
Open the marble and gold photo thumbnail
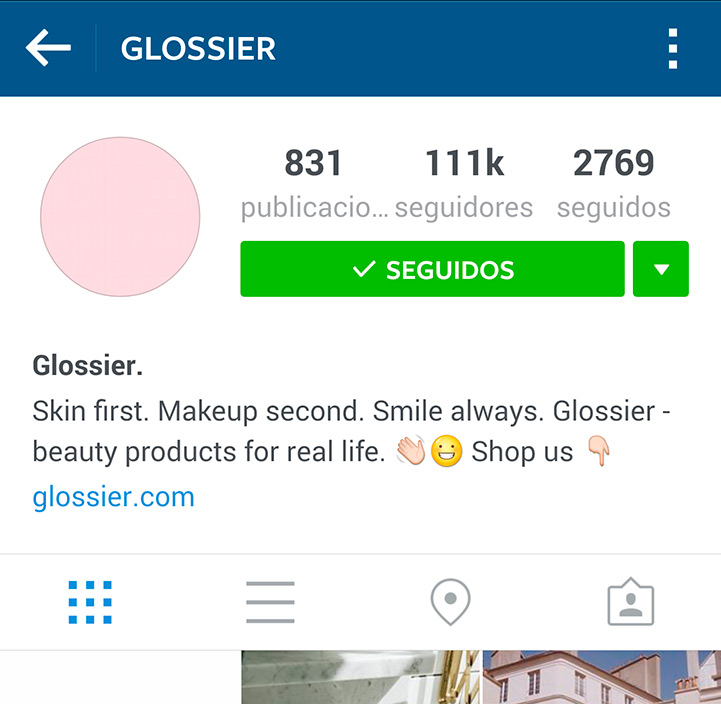(x=360, y=677)
